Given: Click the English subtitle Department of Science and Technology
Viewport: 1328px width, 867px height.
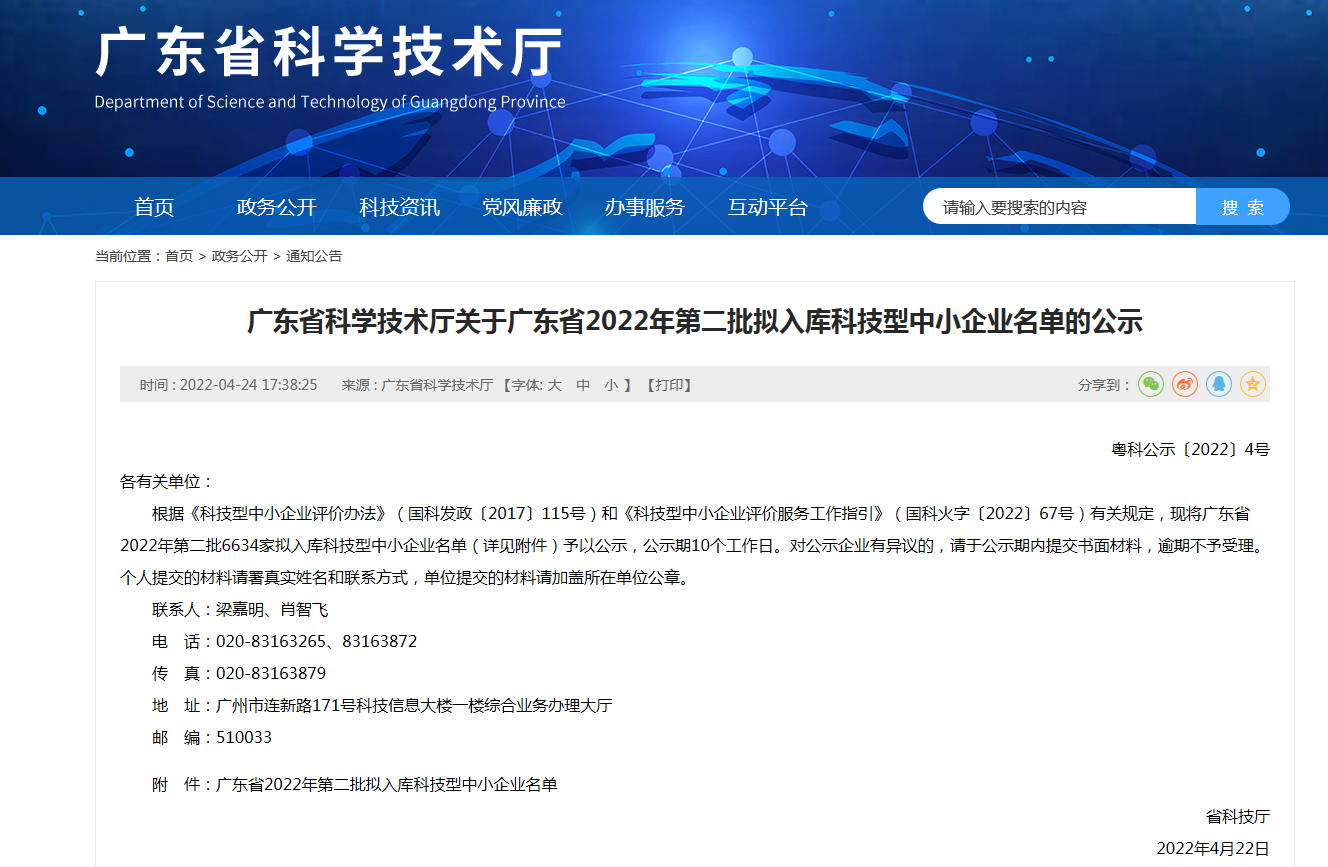Looking at the screenshot, I should point(329,102).
